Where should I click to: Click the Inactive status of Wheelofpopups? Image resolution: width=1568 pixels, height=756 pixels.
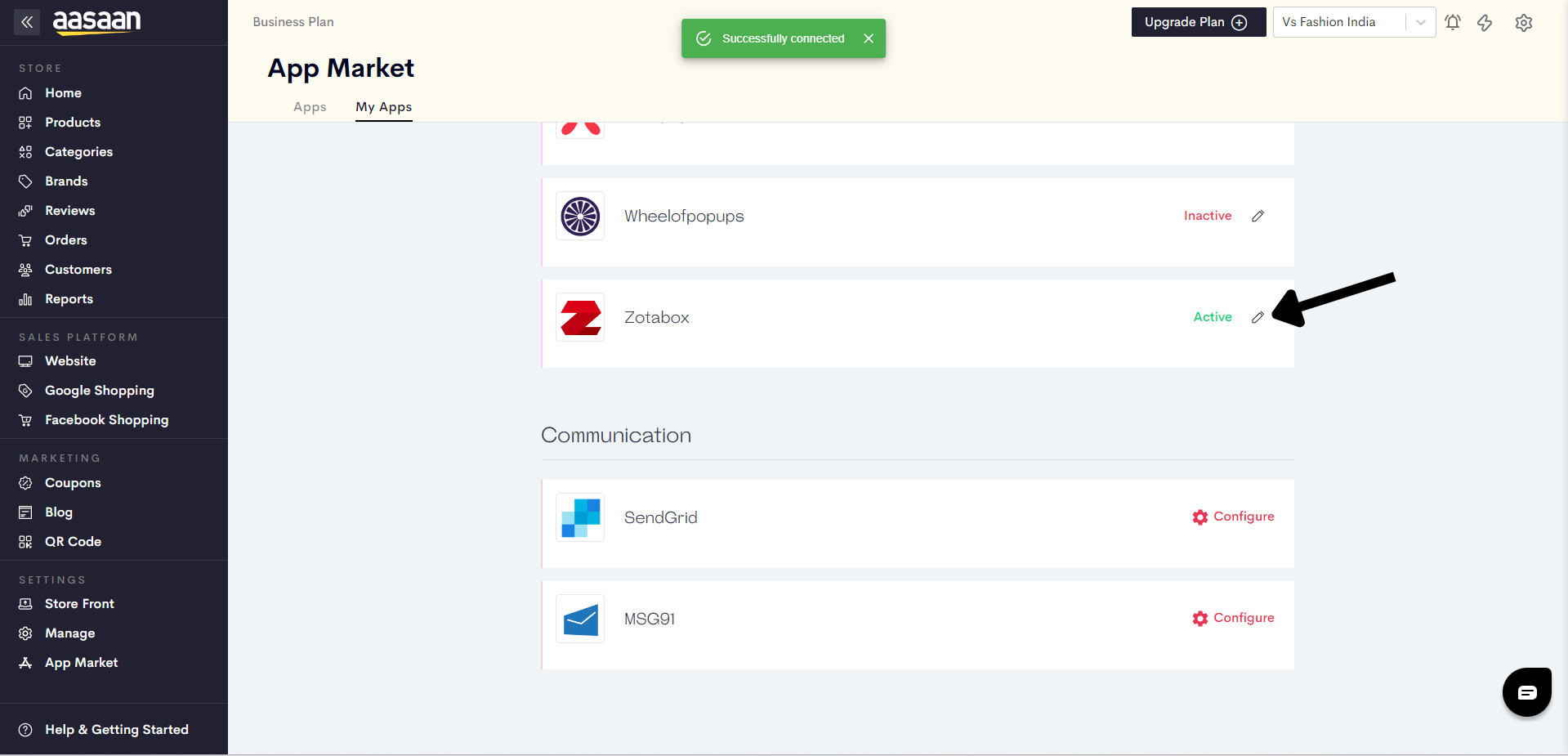(x=1208, y=216)
